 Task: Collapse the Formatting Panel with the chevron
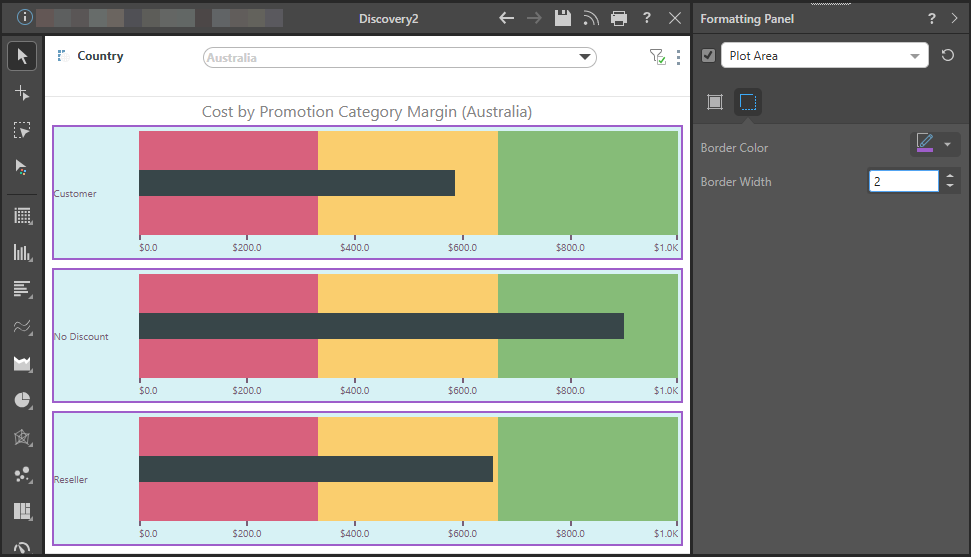click(954, 18)
